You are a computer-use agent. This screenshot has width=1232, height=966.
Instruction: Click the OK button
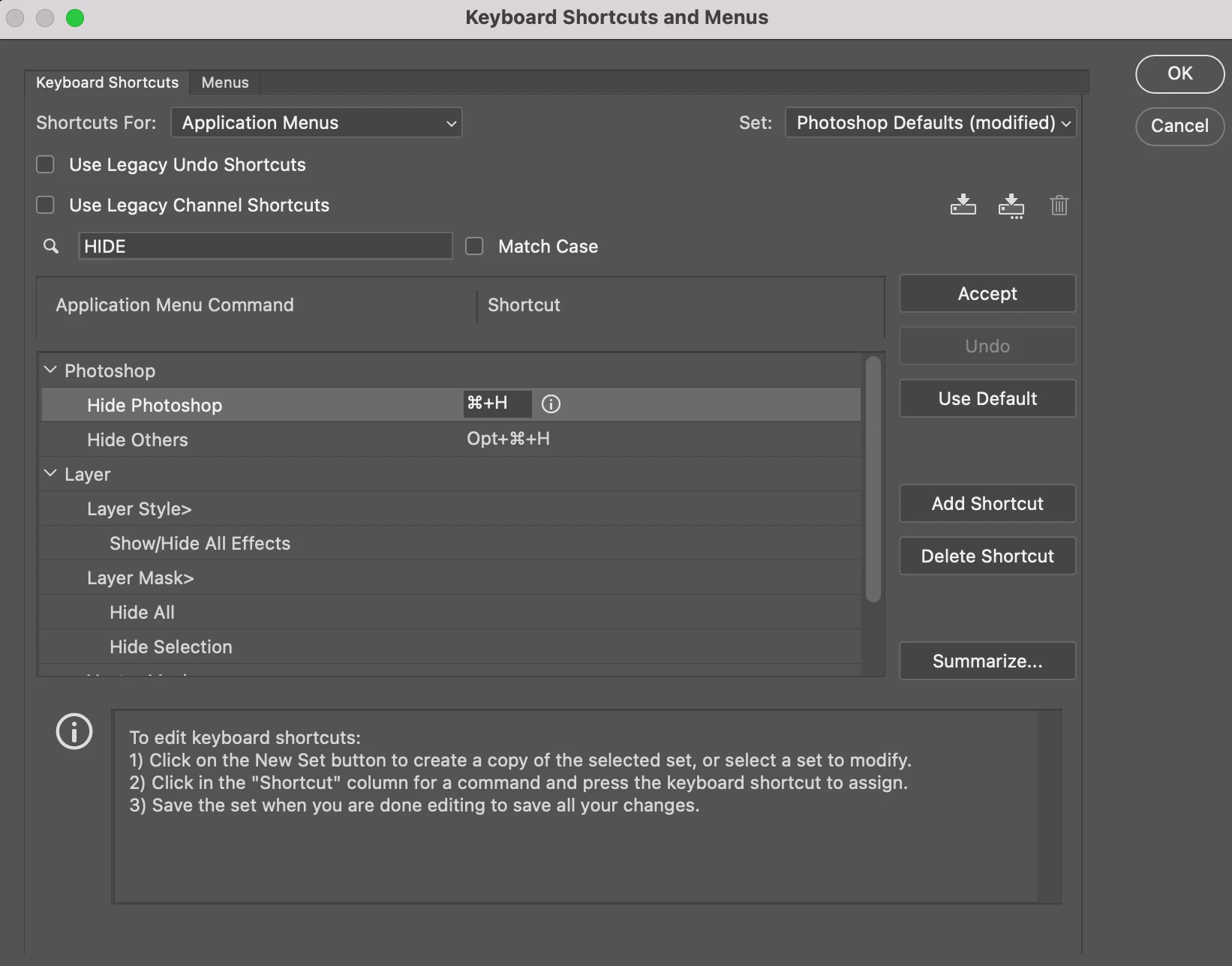pos(1179,73)
